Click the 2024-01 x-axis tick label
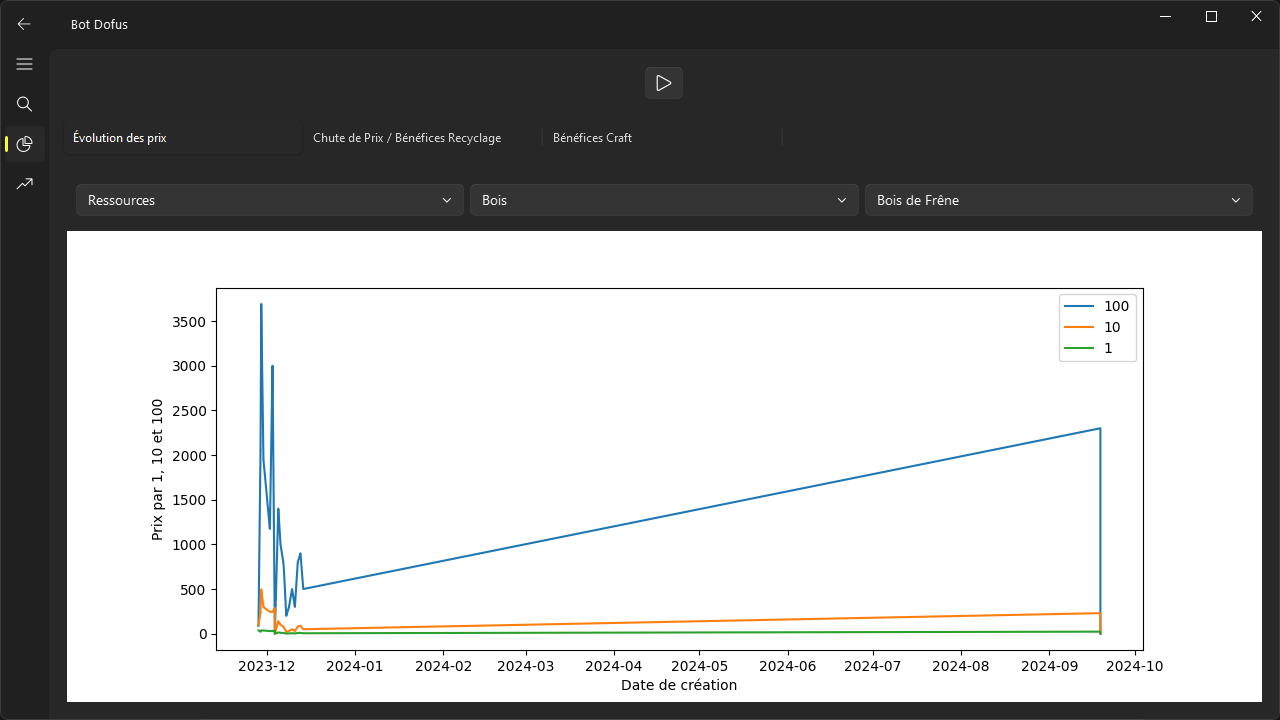 355,665
